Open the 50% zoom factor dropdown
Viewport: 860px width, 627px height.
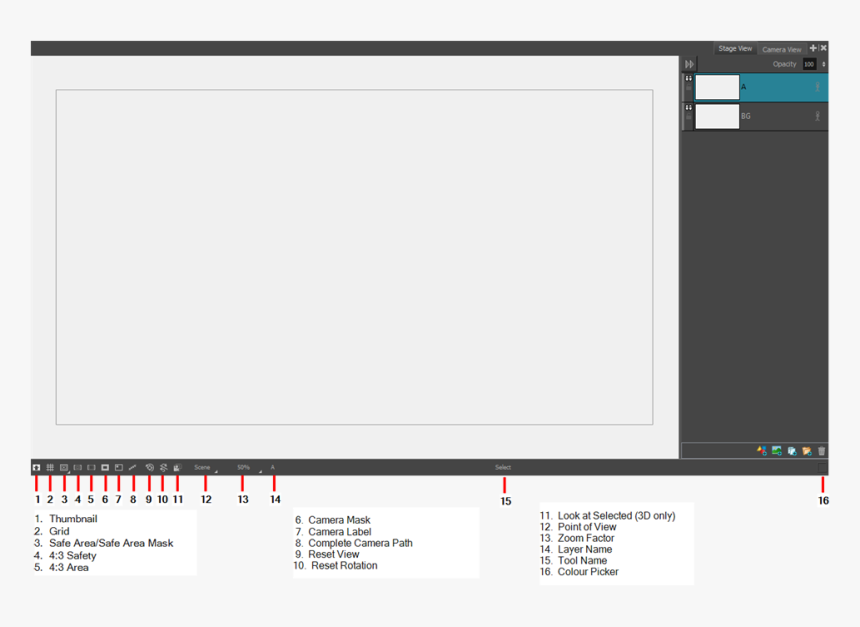246,467
